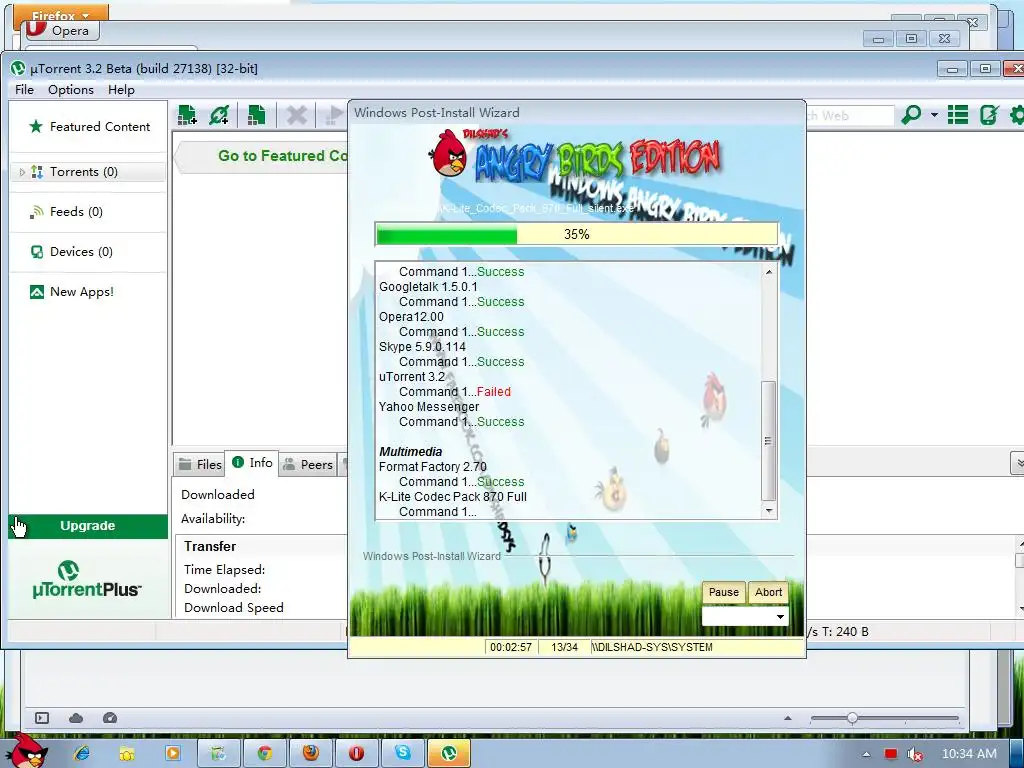Select Featured Content in sidebar
The image size is (1024, 768).
click(89, 127)
